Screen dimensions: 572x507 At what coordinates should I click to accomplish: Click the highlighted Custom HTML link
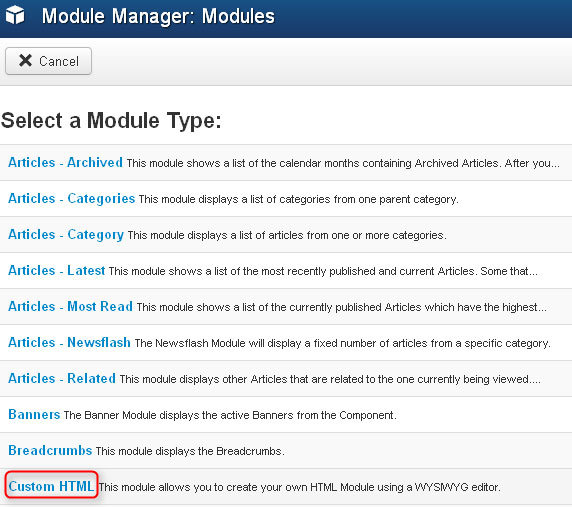point(51,486)
